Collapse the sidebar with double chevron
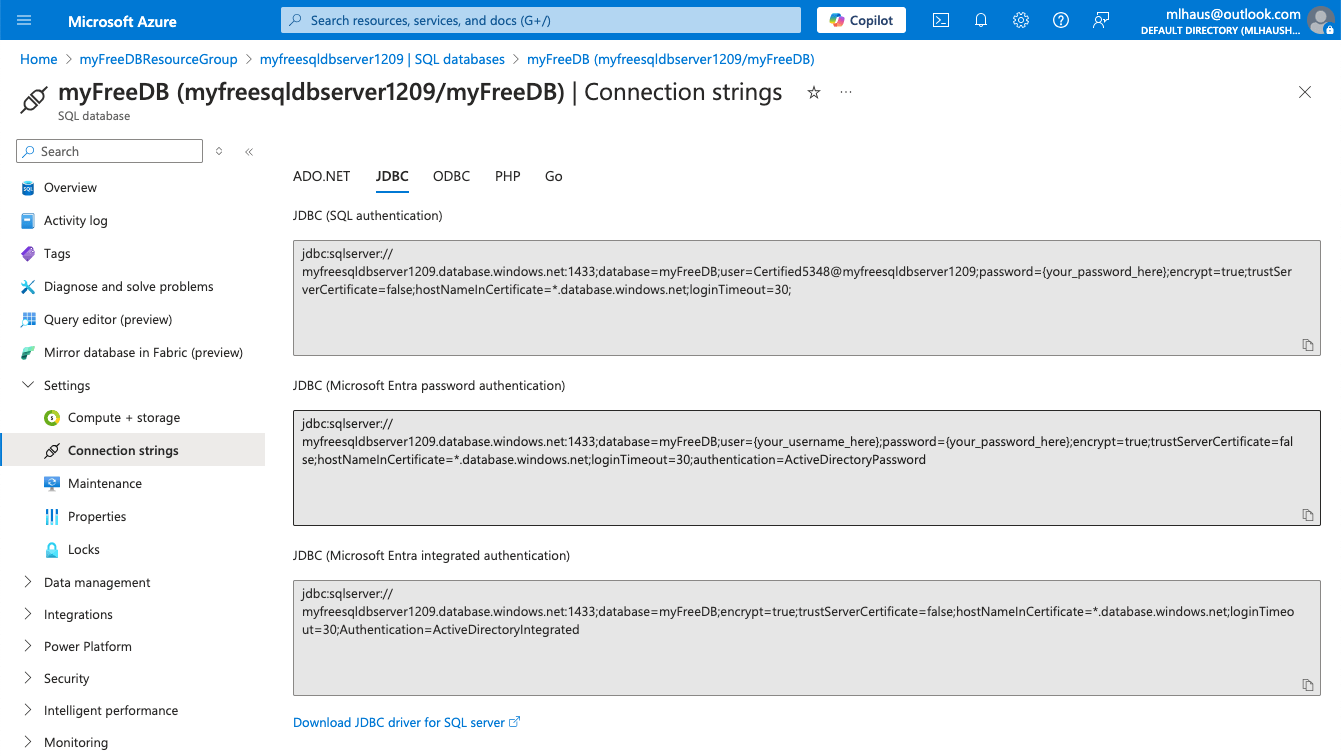 (x=249, y=152)
